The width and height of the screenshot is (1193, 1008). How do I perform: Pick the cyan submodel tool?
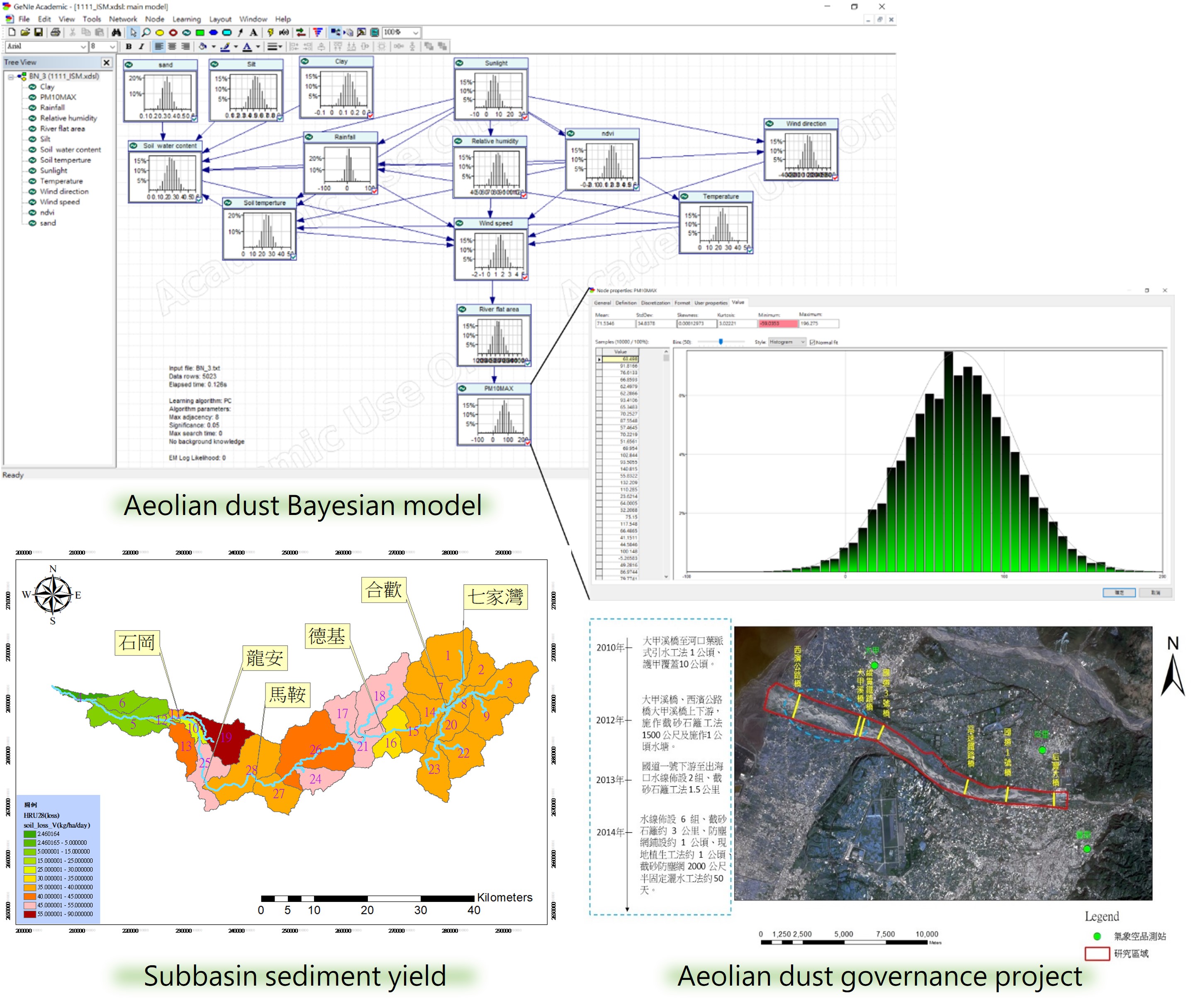[x=227, y=33]
